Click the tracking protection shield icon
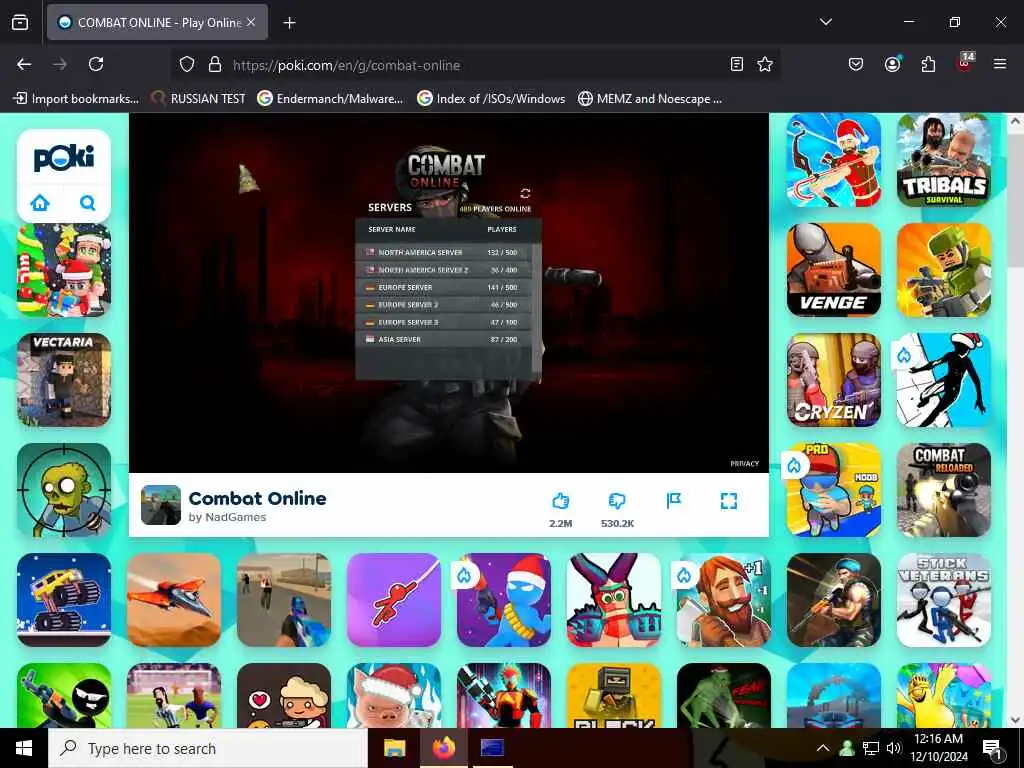Image resolution: width=1024 pixels, height=768 pixels. tap(187, 65)
